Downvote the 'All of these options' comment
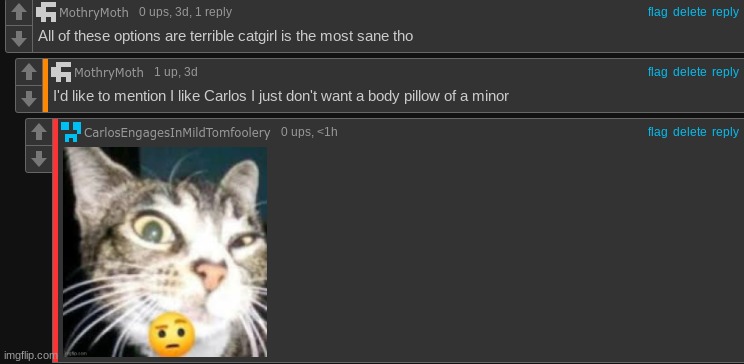 (19, 38)
